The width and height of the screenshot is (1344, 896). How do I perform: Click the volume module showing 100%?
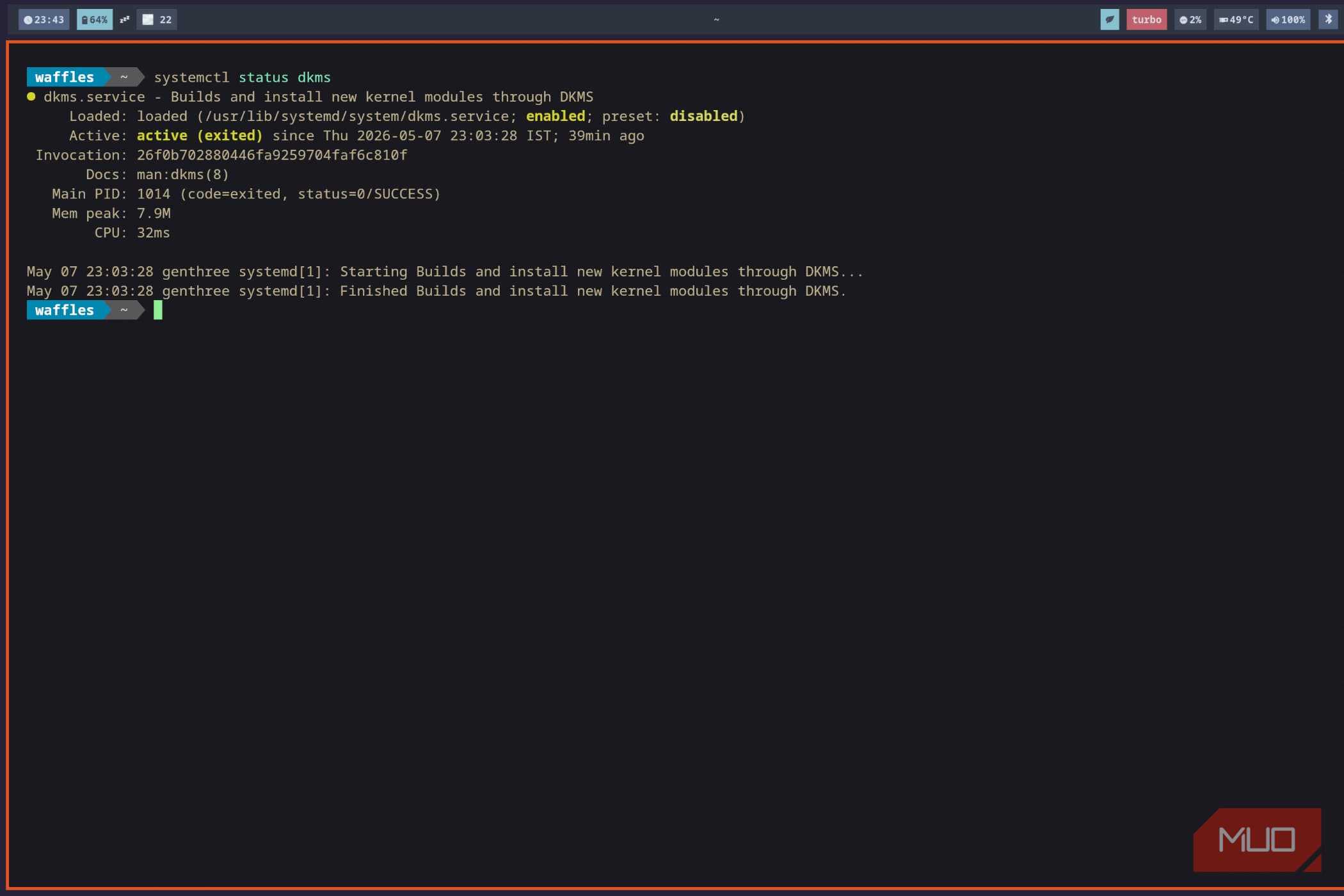(x=1288, y=20)
